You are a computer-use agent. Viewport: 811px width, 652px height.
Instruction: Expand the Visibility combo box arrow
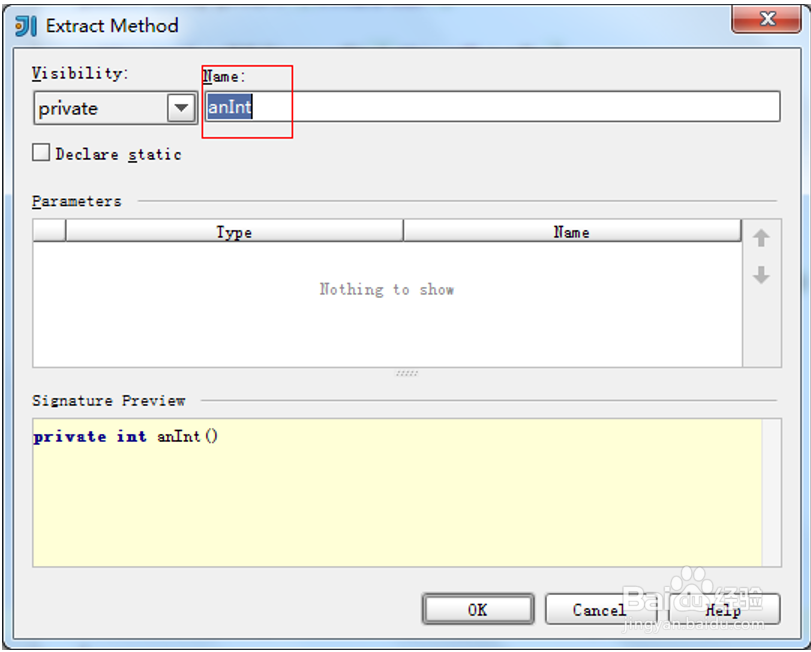181,108
